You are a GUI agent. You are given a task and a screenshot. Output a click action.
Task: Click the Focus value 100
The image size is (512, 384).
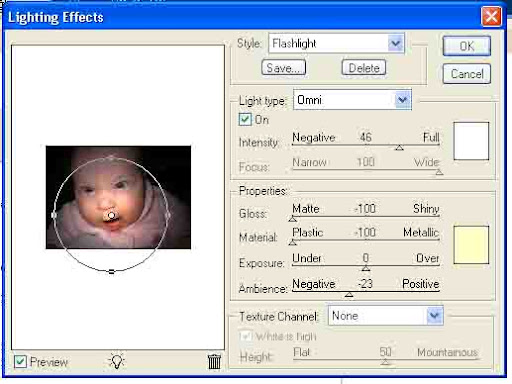(366, 162)
